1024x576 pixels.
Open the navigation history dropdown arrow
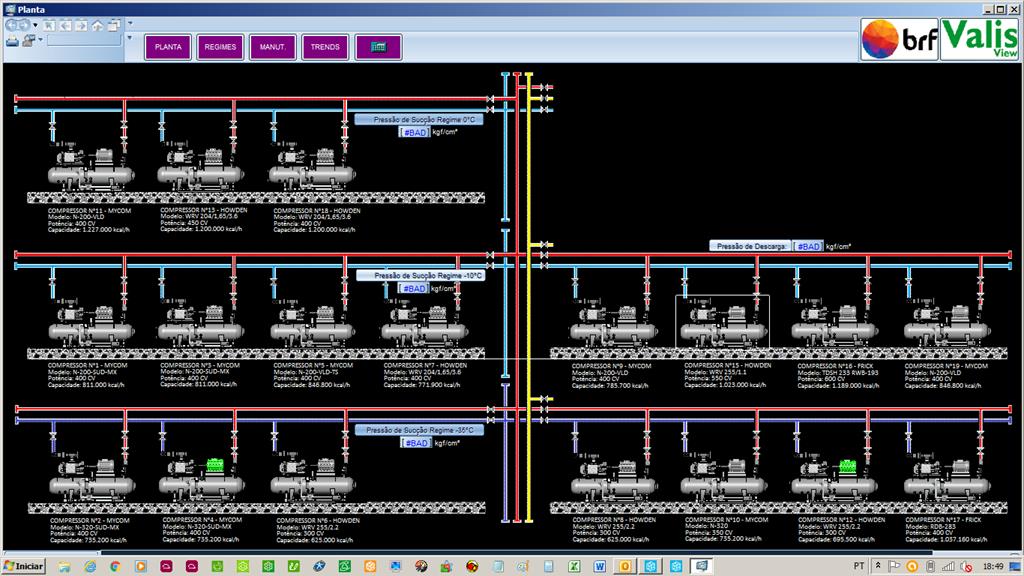35,25
